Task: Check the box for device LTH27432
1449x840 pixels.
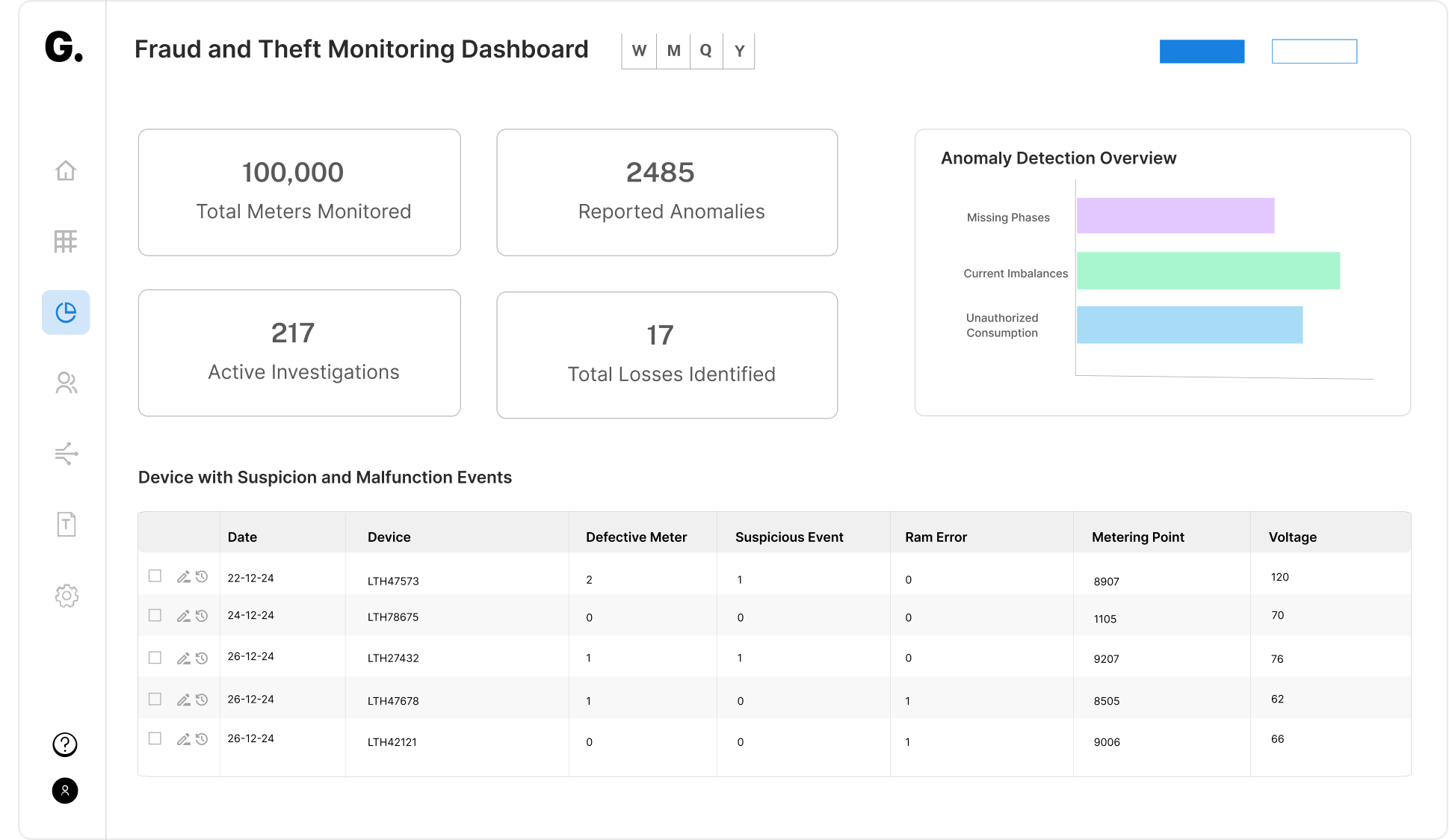Action: (155, 658)
